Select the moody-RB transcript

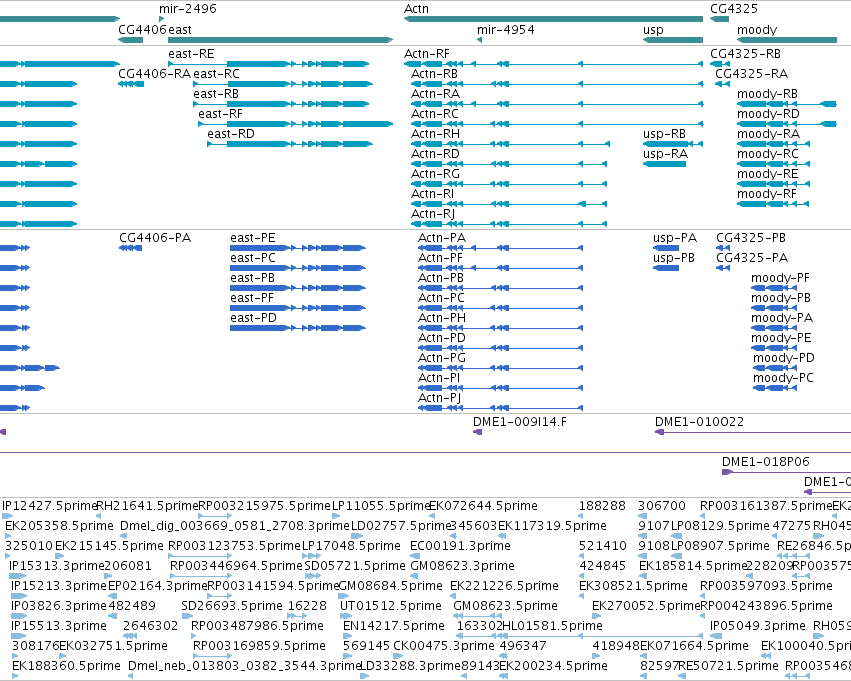pos(787,104)
